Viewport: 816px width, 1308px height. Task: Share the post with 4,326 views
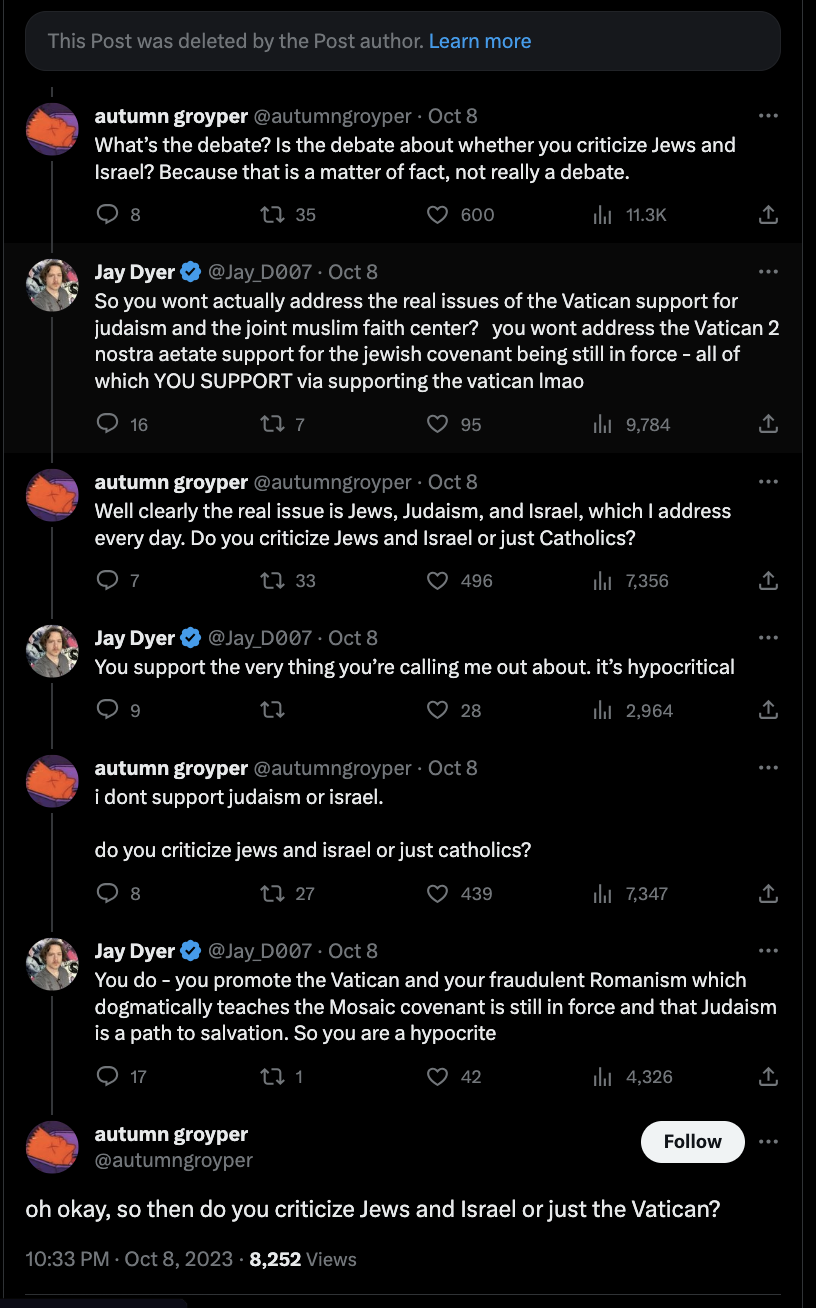768,1076
